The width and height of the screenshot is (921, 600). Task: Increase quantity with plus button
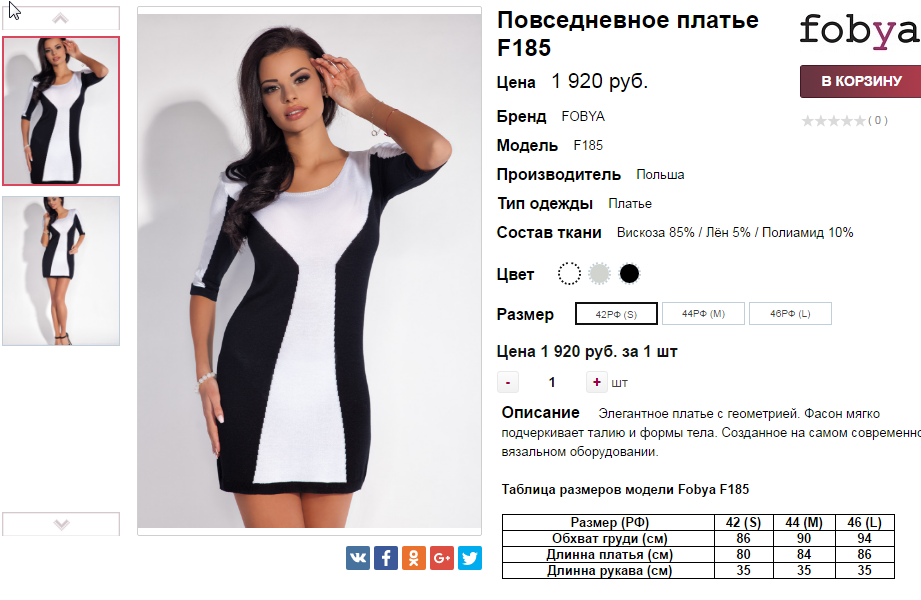click(x=596, y=382)
